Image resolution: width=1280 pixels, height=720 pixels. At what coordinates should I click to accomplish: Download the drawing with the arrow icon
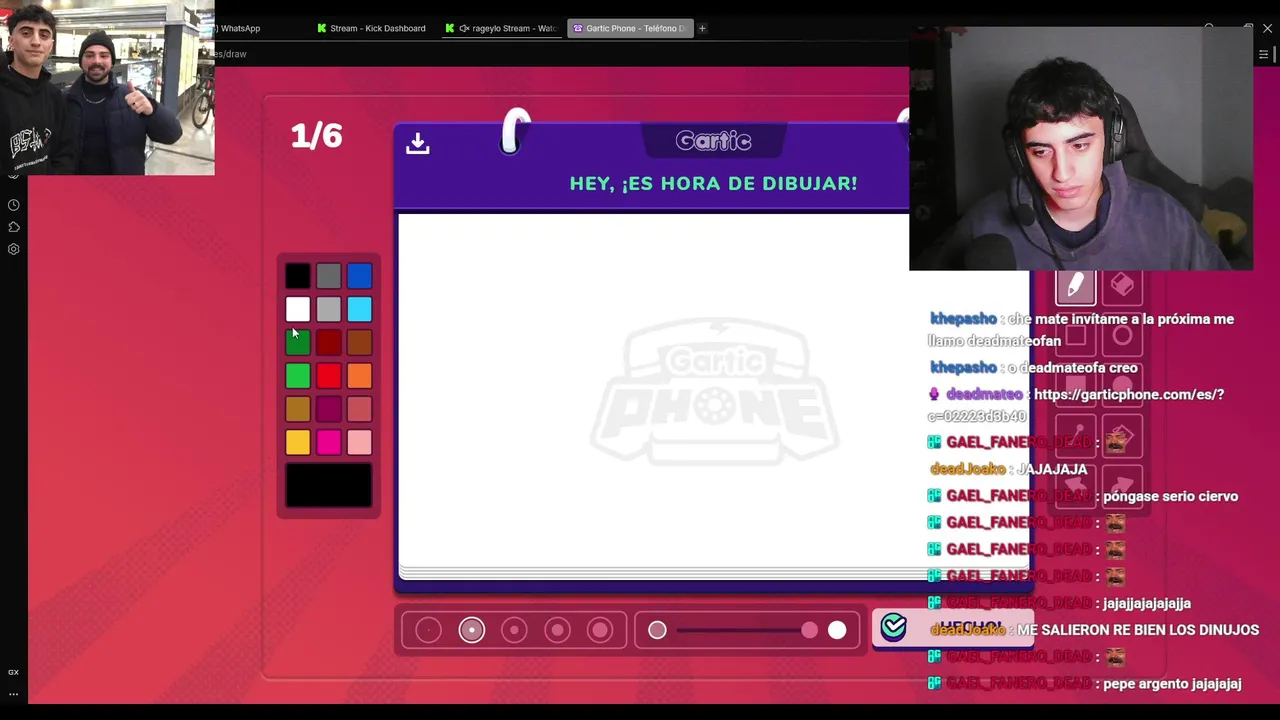pyautogui.click(x=418, y=143)
